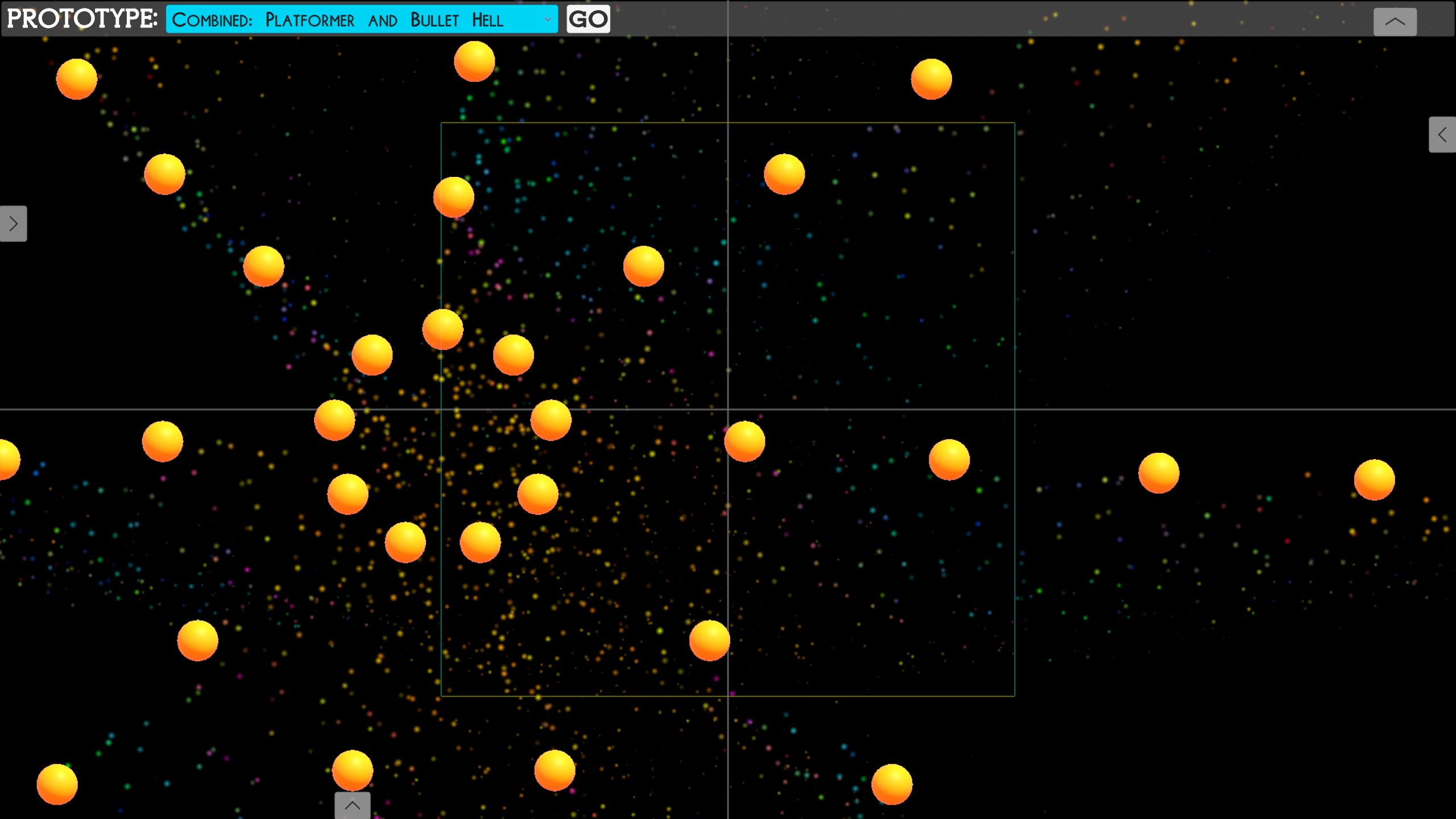Click the small arrow inside prototype dropdown
Screen dimensions: 1456x819
[547, 20]
